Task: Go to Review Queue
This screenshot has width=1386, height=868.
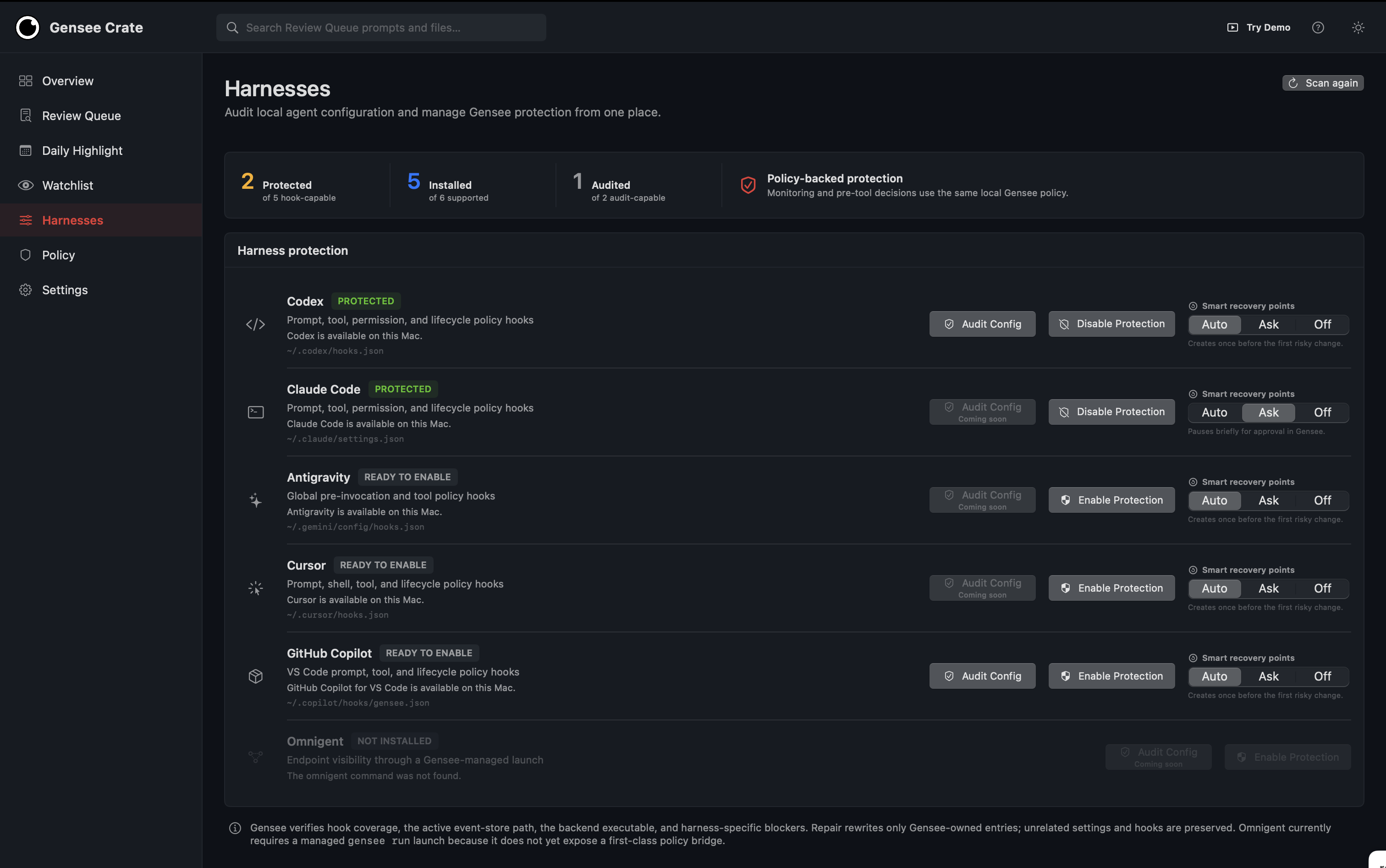Action: point(101,115)
